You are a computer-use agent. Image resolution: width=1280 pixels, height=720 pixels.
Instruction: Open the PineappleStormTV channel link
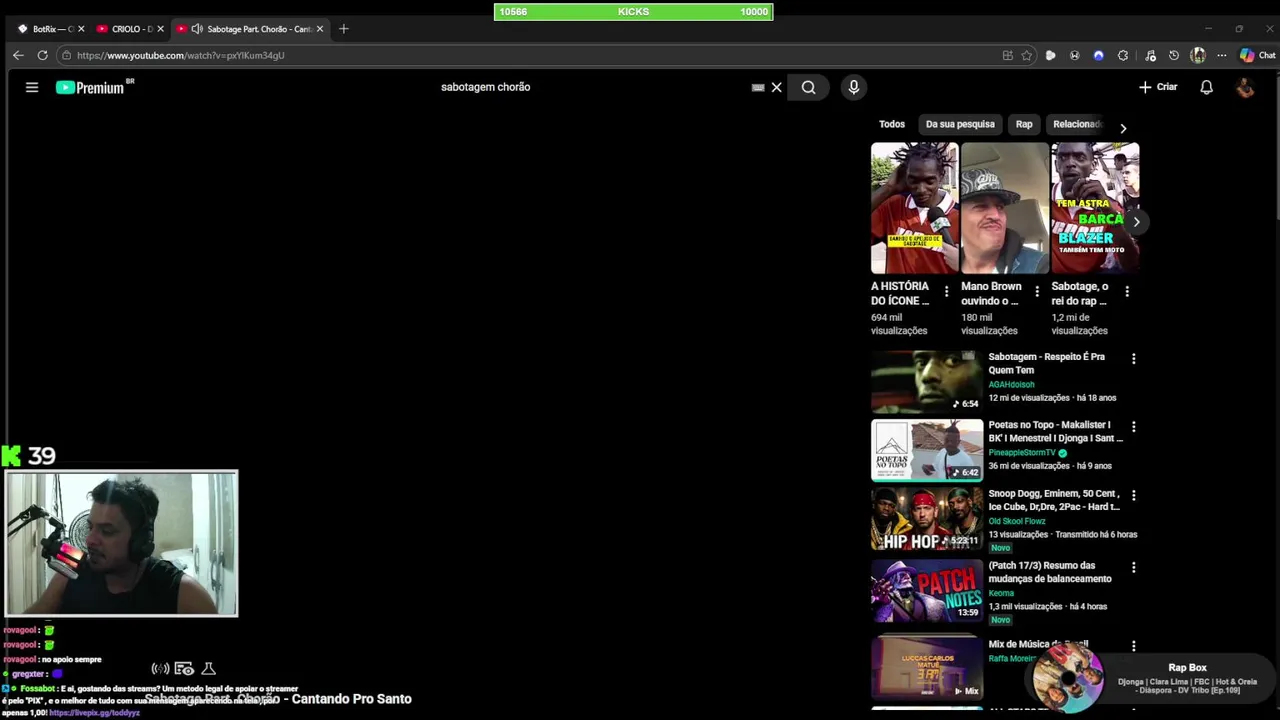(1022, 453)
